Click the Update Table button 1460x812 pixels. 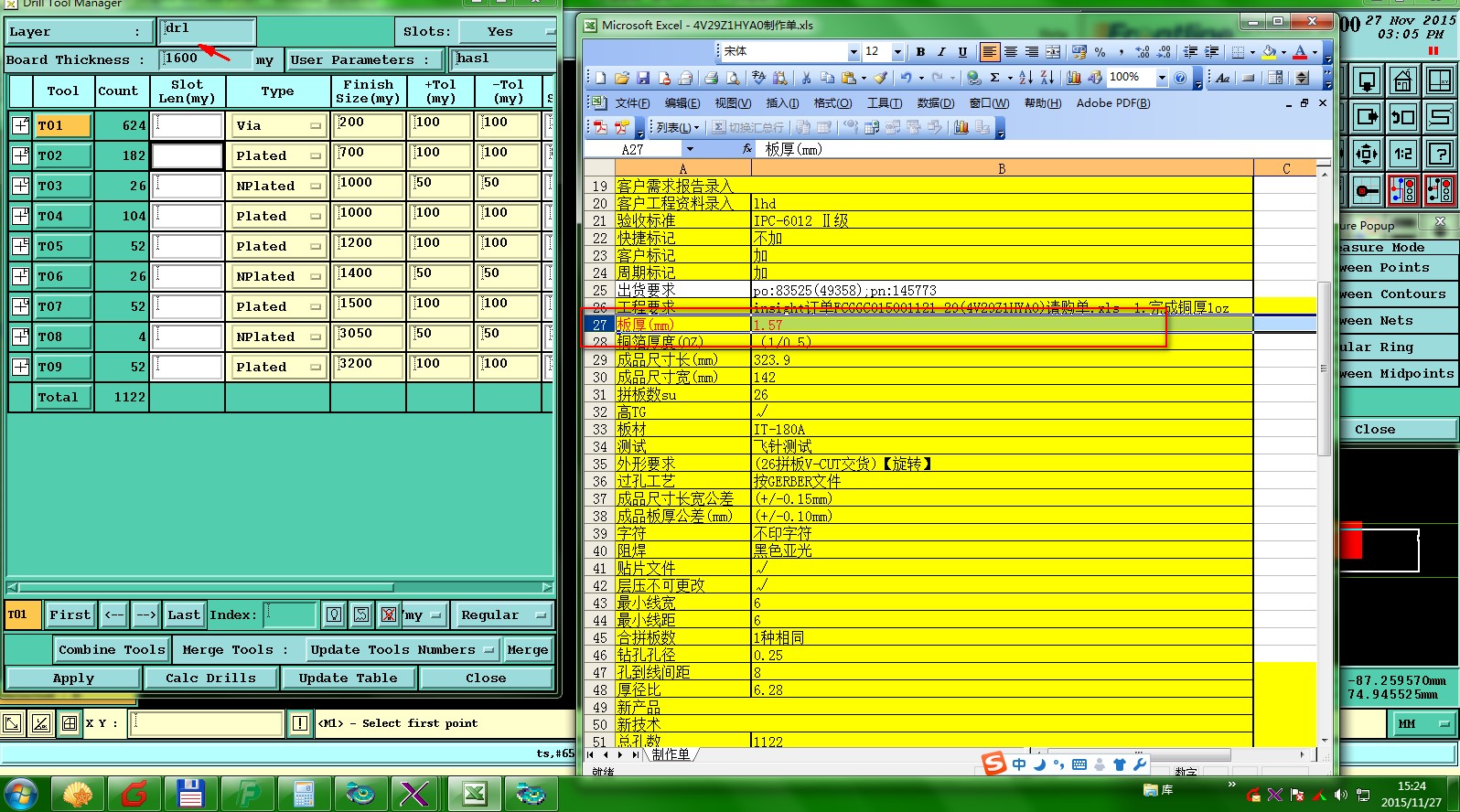pos(348,678)
